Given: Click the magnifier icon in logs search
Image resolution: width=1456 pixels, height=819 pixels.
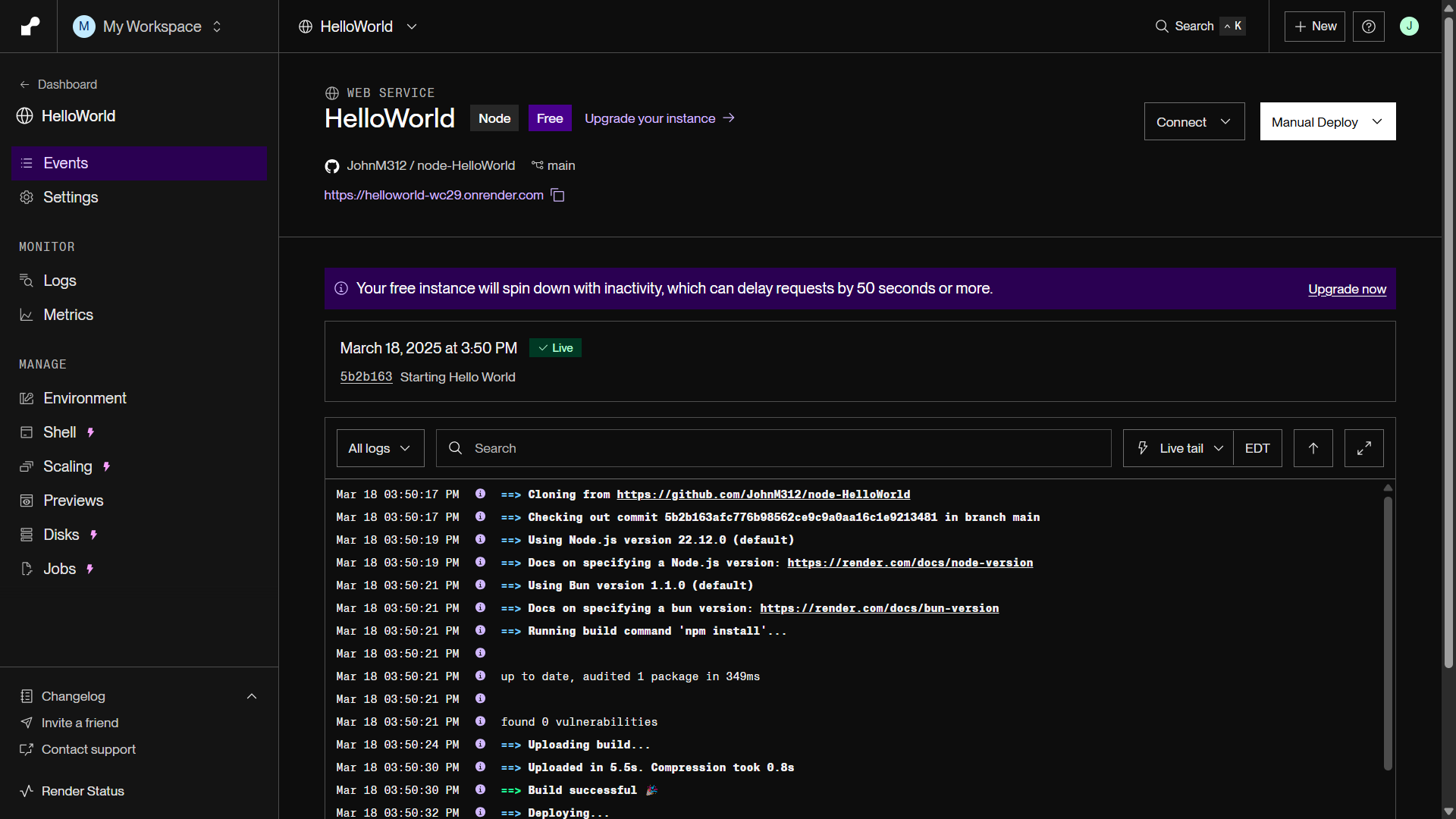Looking at the screenshot, I should (455, 448).
